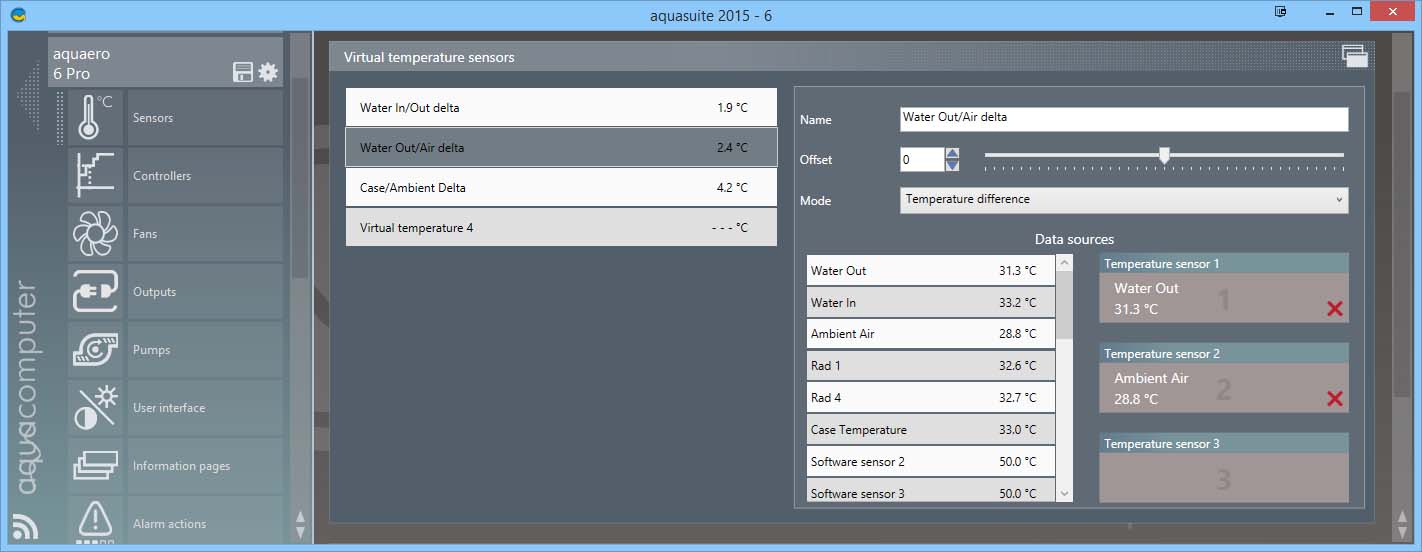
Task: Click the overlapping windows icon in the panel header
Action: click(1355, 56)
